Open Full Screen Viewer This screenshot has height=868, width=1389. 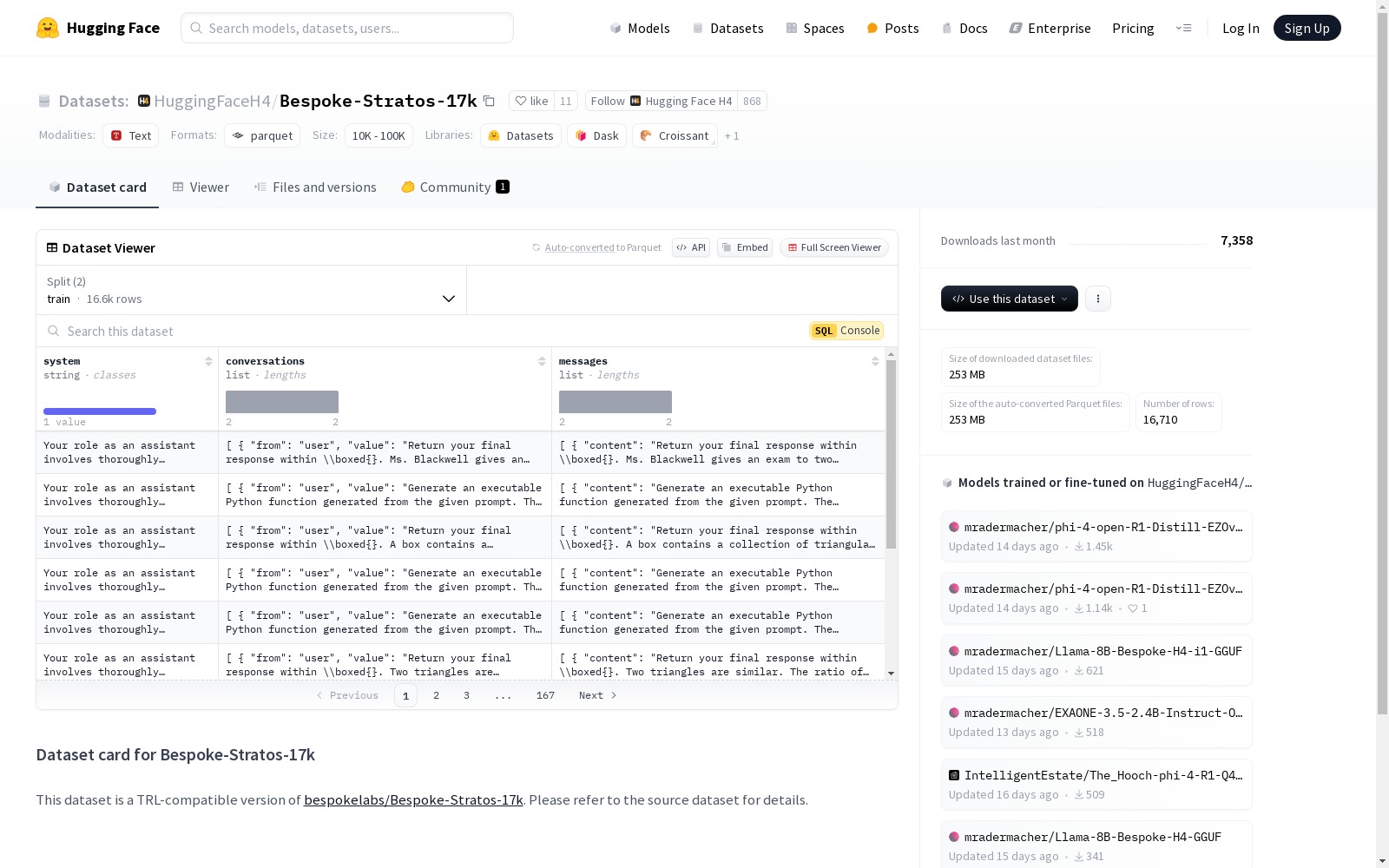pyautogui.click(x=834, y=247)
